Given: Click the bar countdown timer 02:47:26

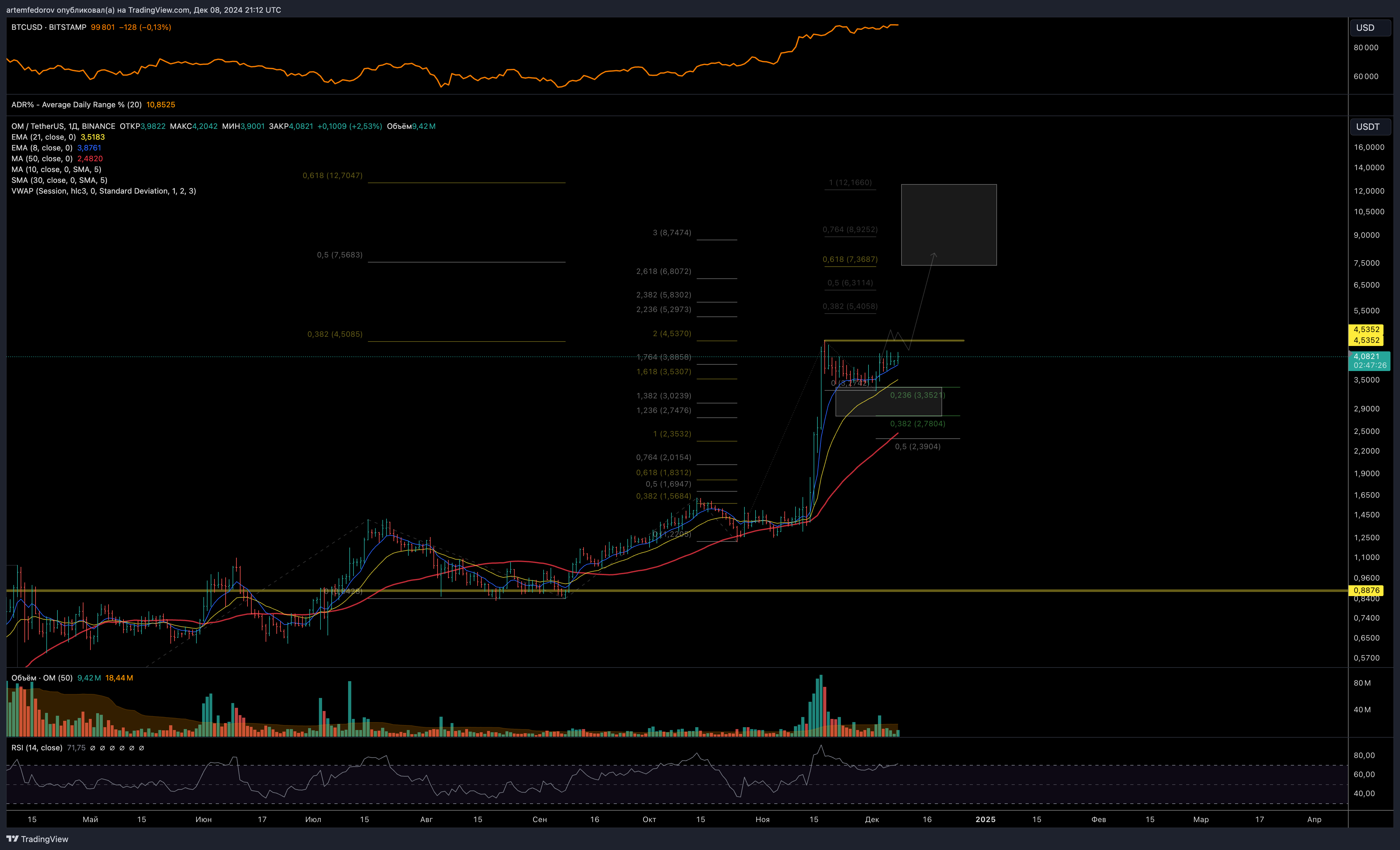Looking at the screenshot, I should tap(1369, 365).
